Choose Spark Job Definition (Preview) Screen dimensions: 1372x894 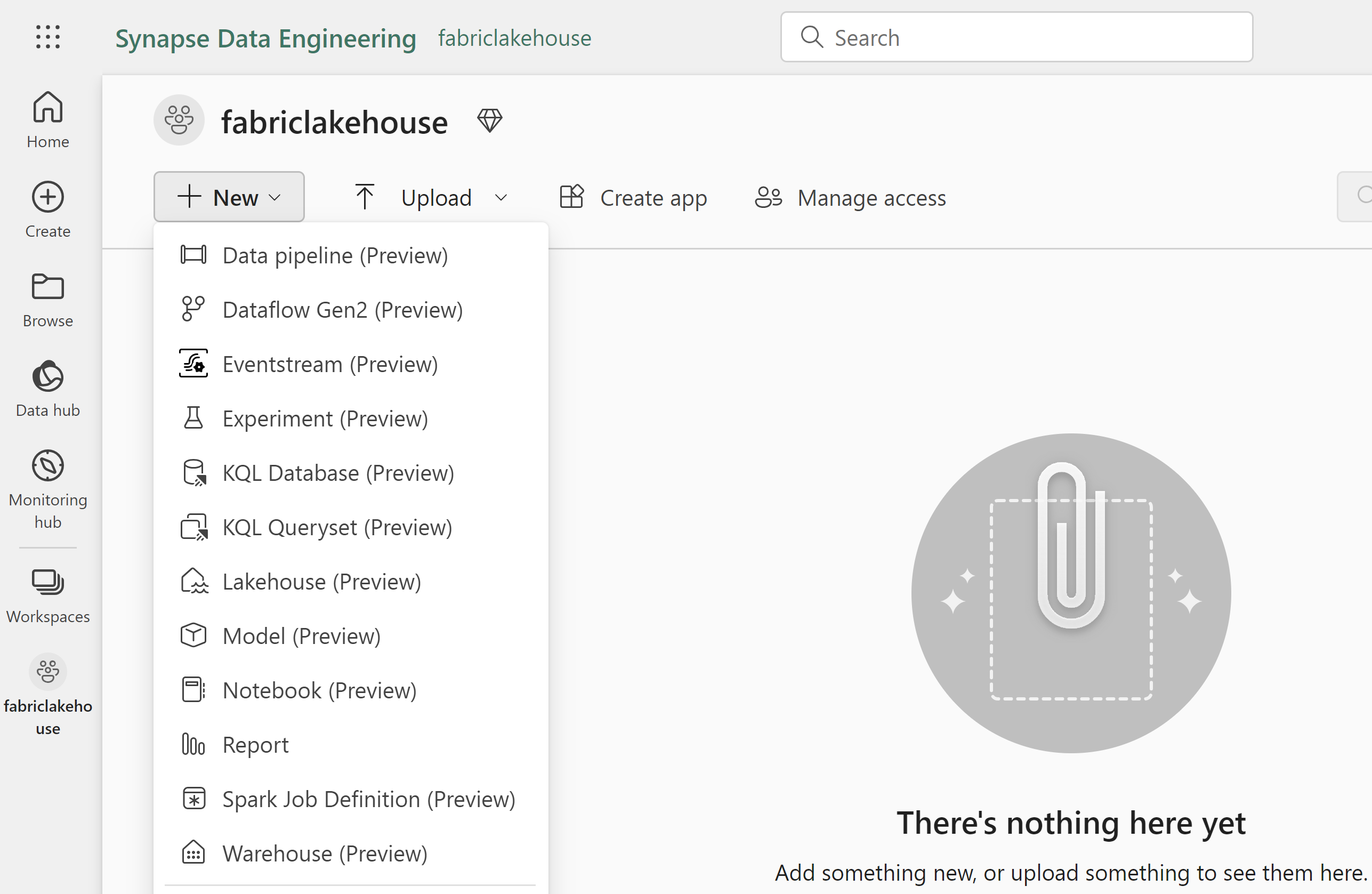(351, 799)
